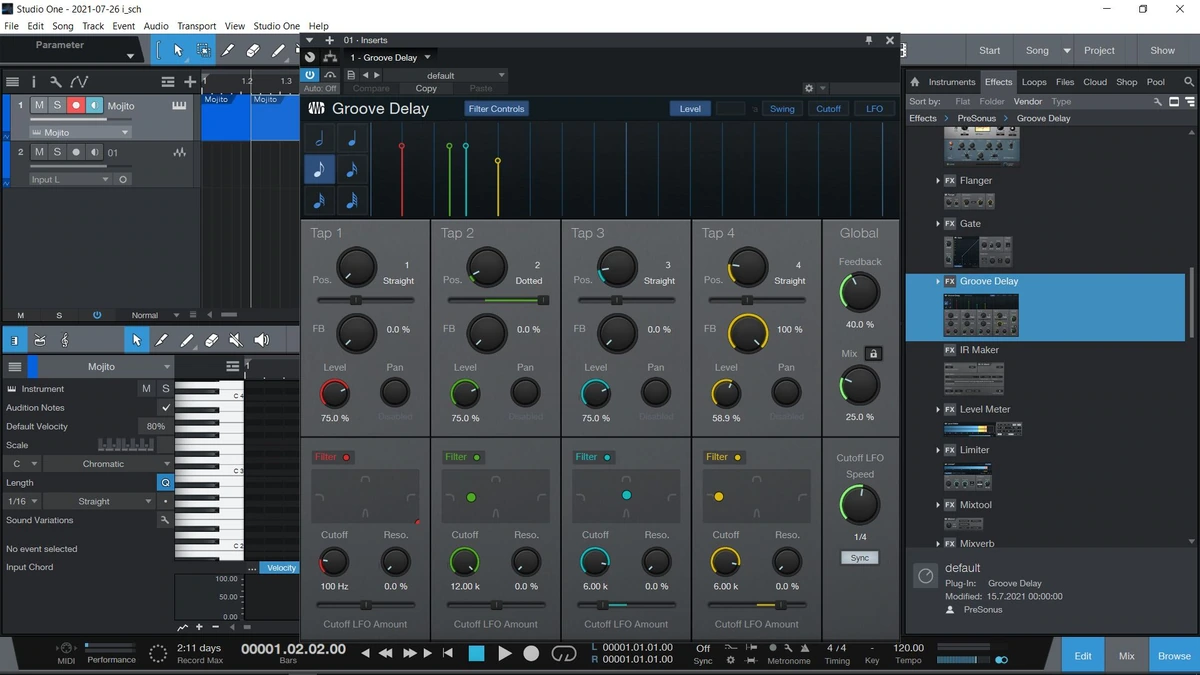Open the Song menu
This screenshot has width=1200, height=675.
coord(62,26)
